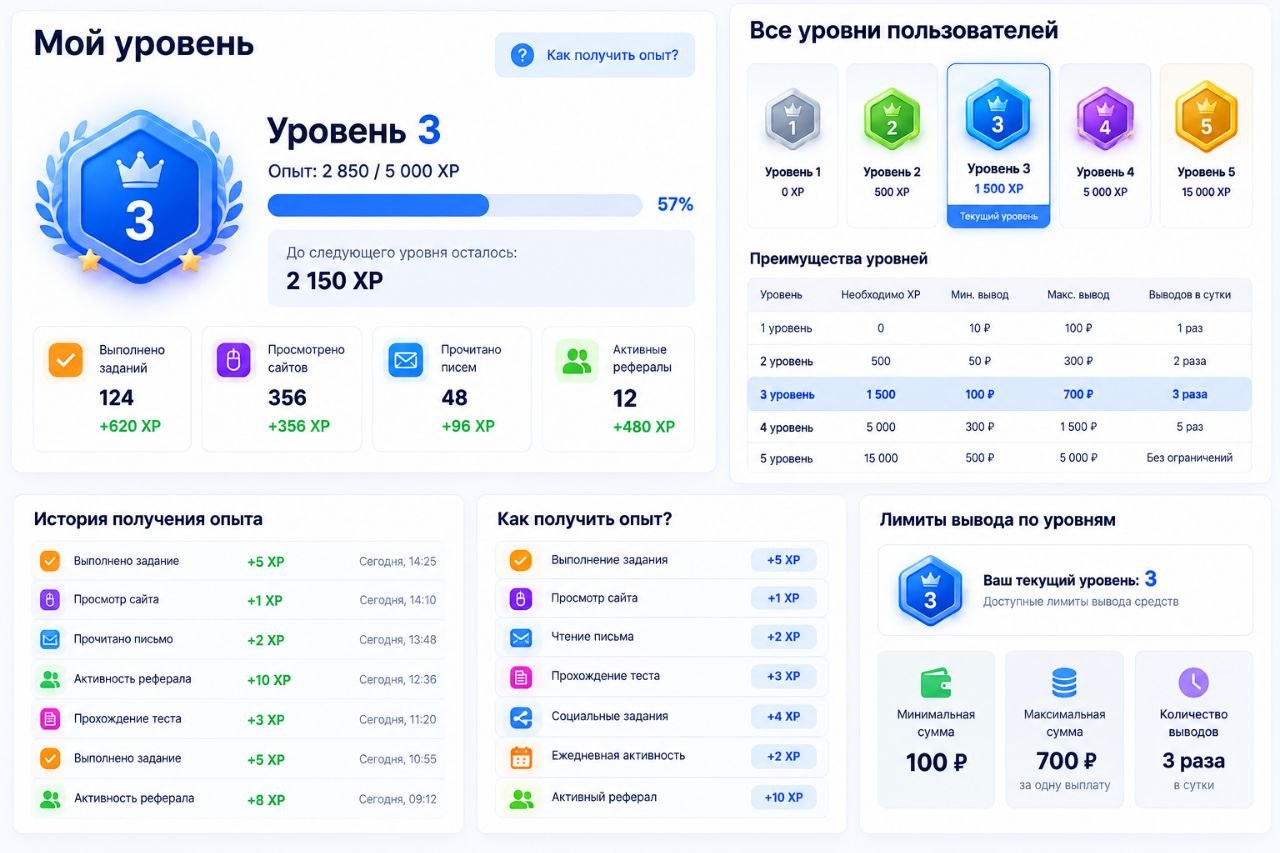Screen dimensions: 1280x853
Task: Click the share icon beside Социальные задания
Action: coord(521,717)
